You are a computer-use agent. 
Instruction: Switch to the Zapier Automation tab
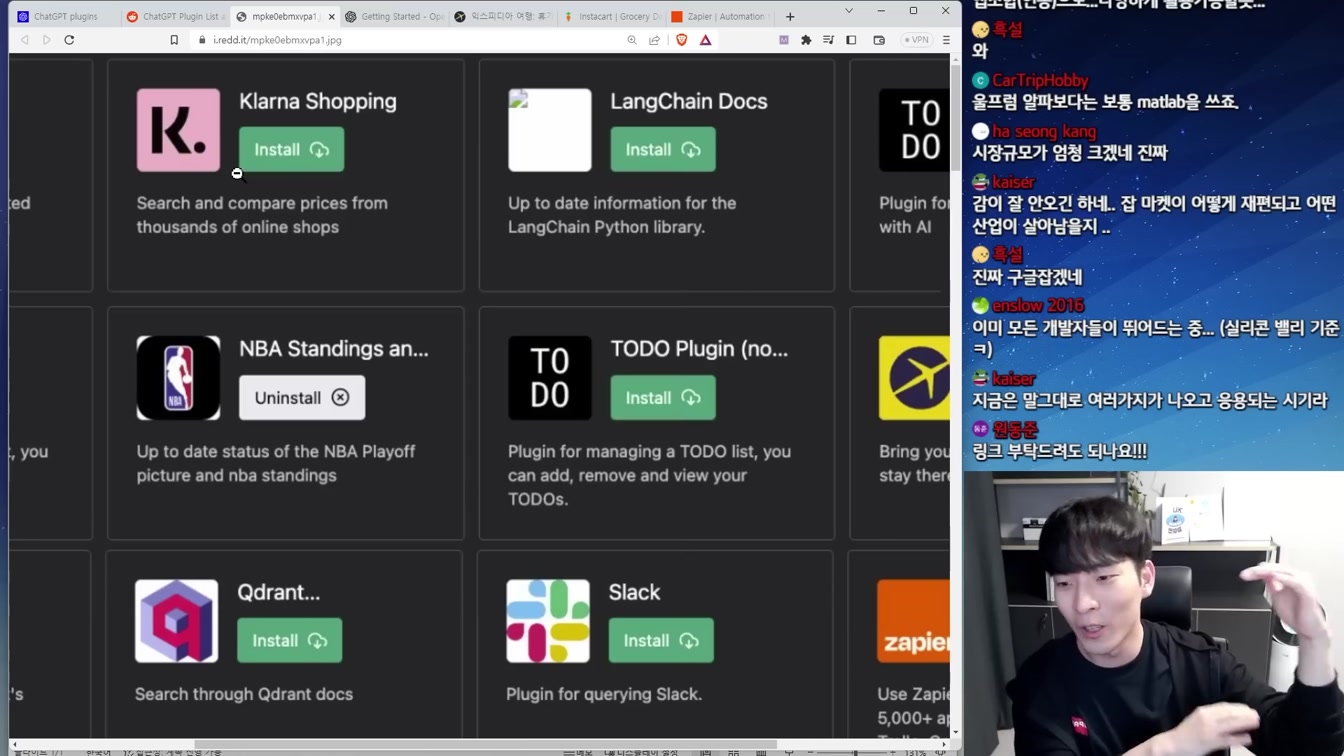pyautogui.click(x=720, y=16)
